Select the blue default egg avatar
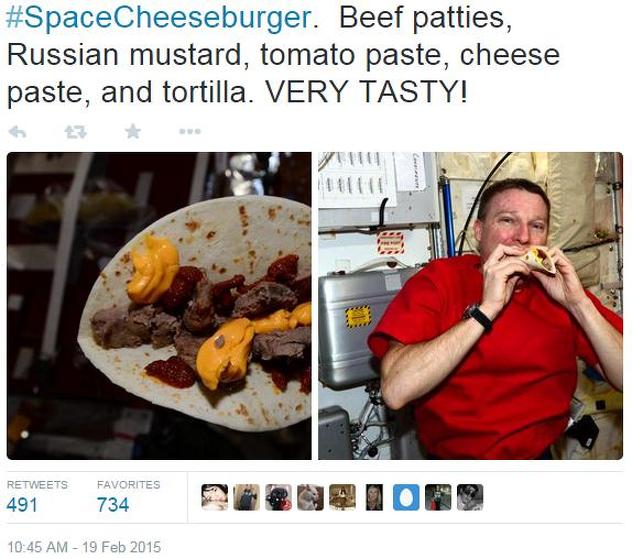The height and width of the screenshot is (559, 632). pyautogui.click(x=406, y=497)
